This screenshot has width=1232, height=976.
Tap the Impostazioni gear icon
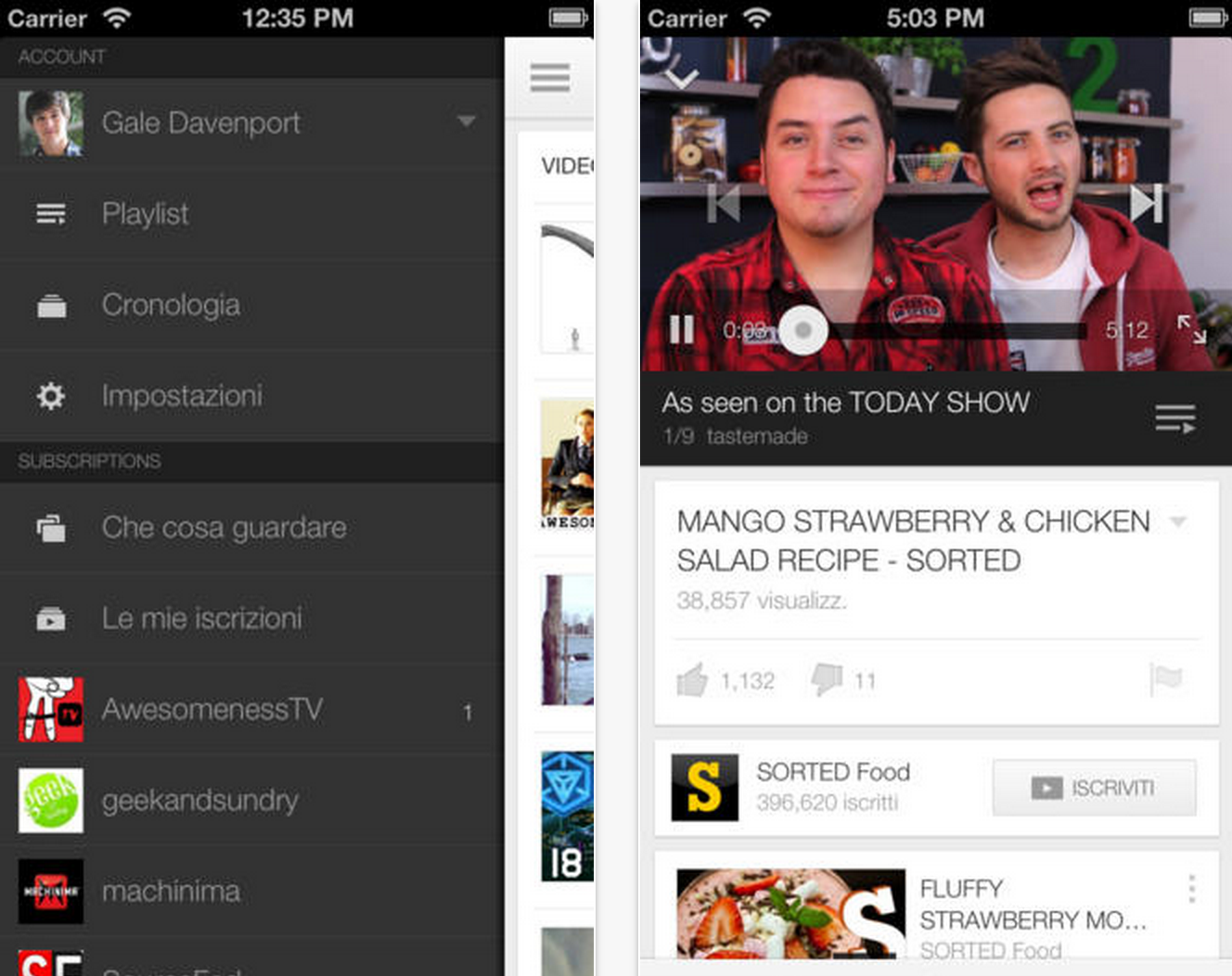51,396
